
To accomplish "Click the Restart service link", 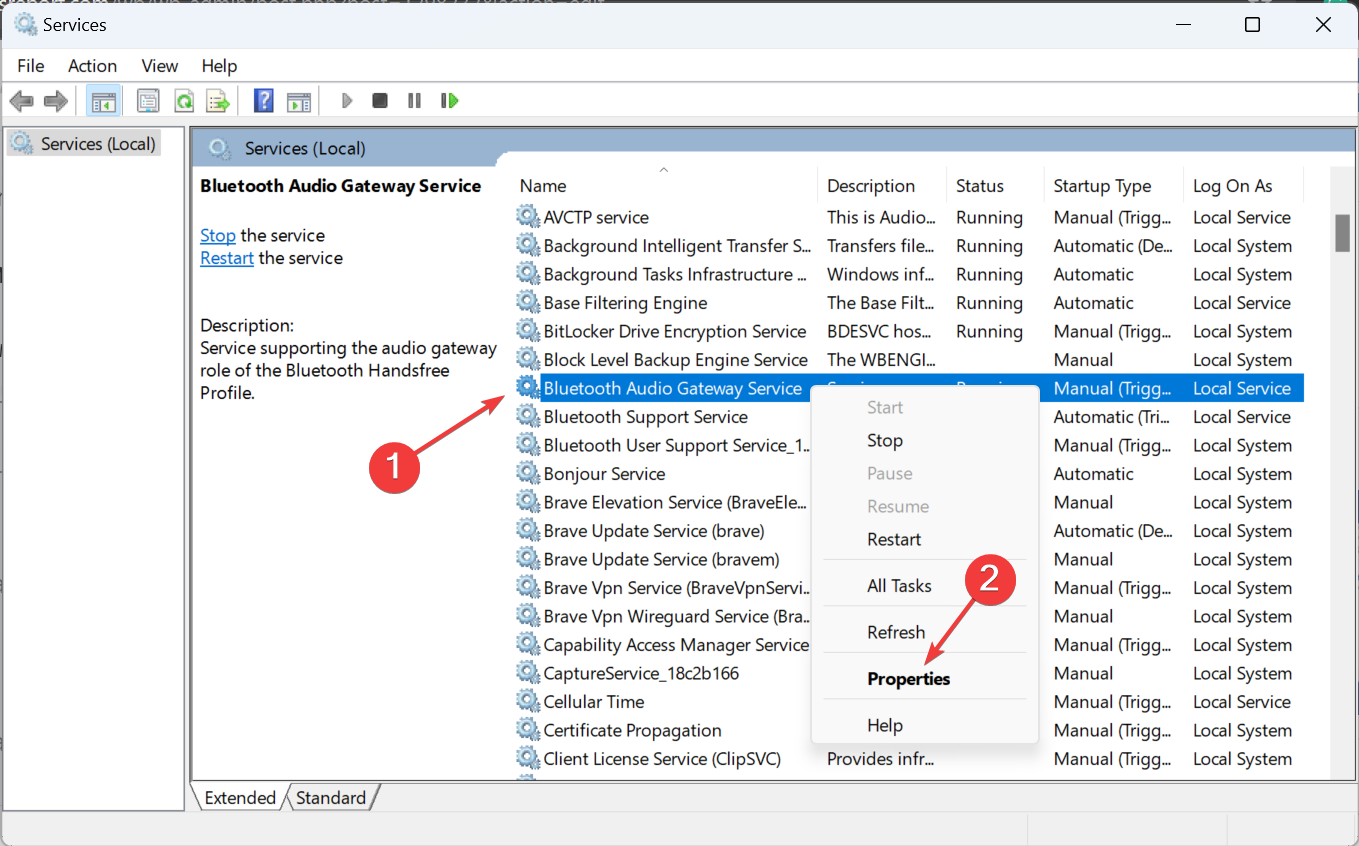I will tap(226, 257).
